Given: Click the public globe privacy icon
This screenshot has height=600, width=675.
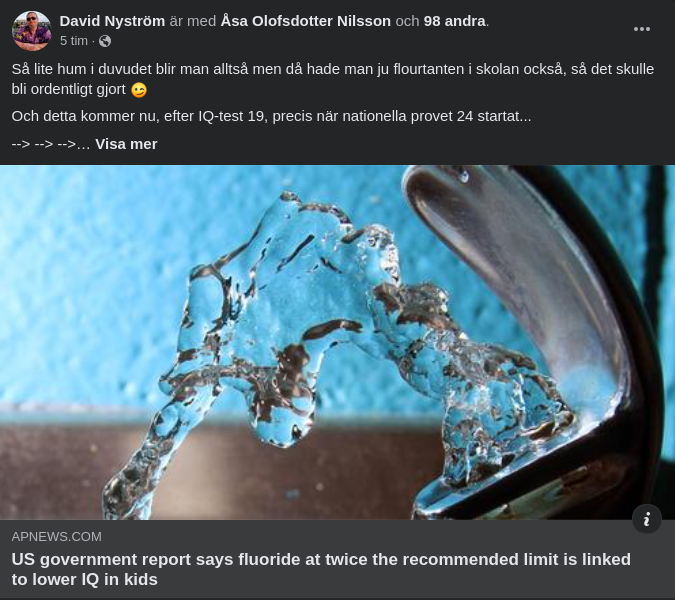Looking at the screenshot, I should (x=105, y=41).
